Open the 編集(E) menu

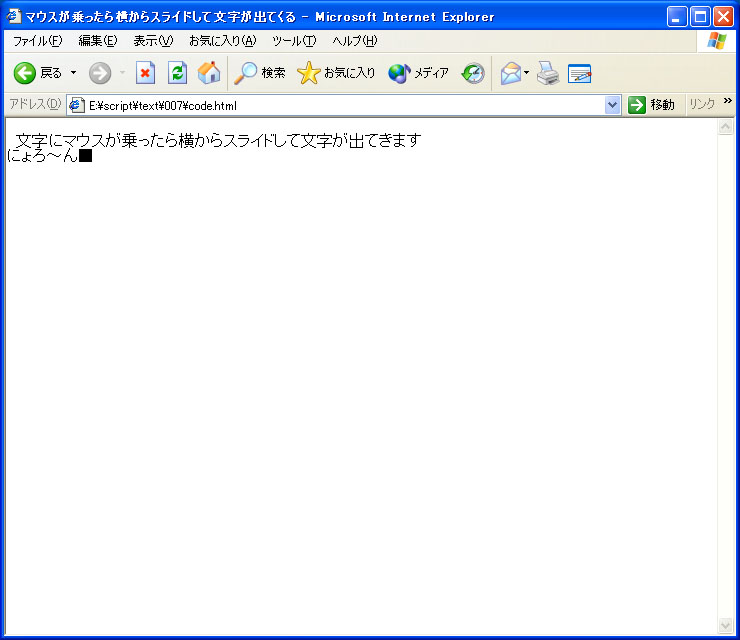[x=98, y=41]
